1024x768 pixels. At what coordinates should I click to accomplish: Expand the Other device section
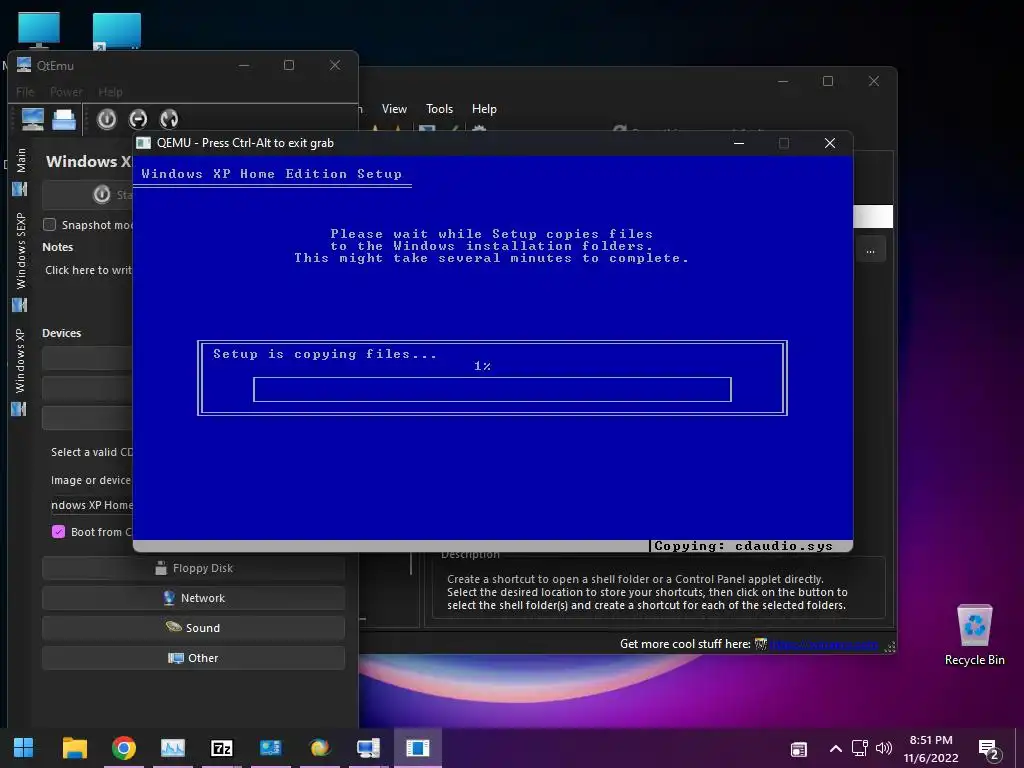tap(193, 658)
